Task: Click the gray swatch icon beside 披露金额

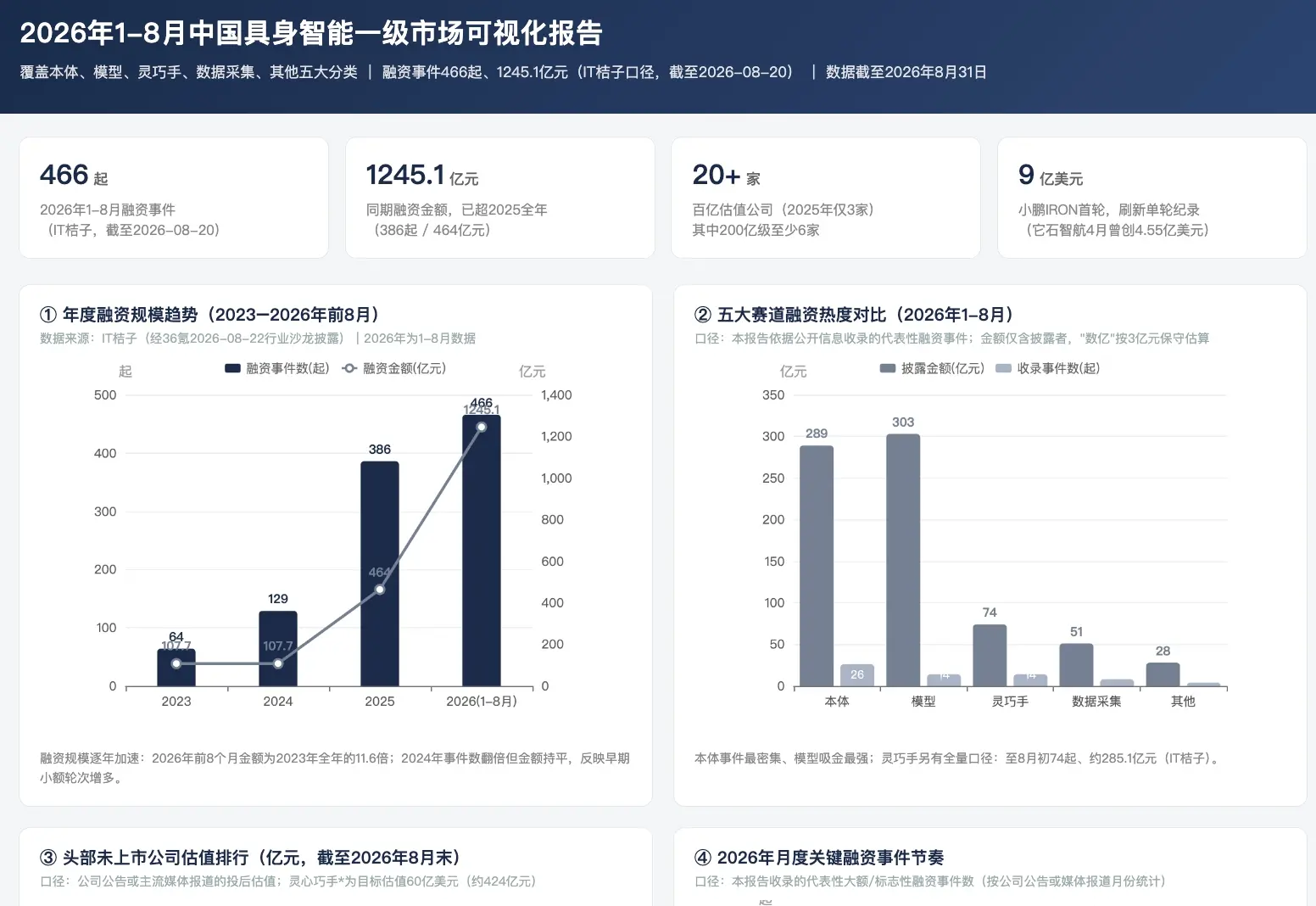Action: pos(888,368)
